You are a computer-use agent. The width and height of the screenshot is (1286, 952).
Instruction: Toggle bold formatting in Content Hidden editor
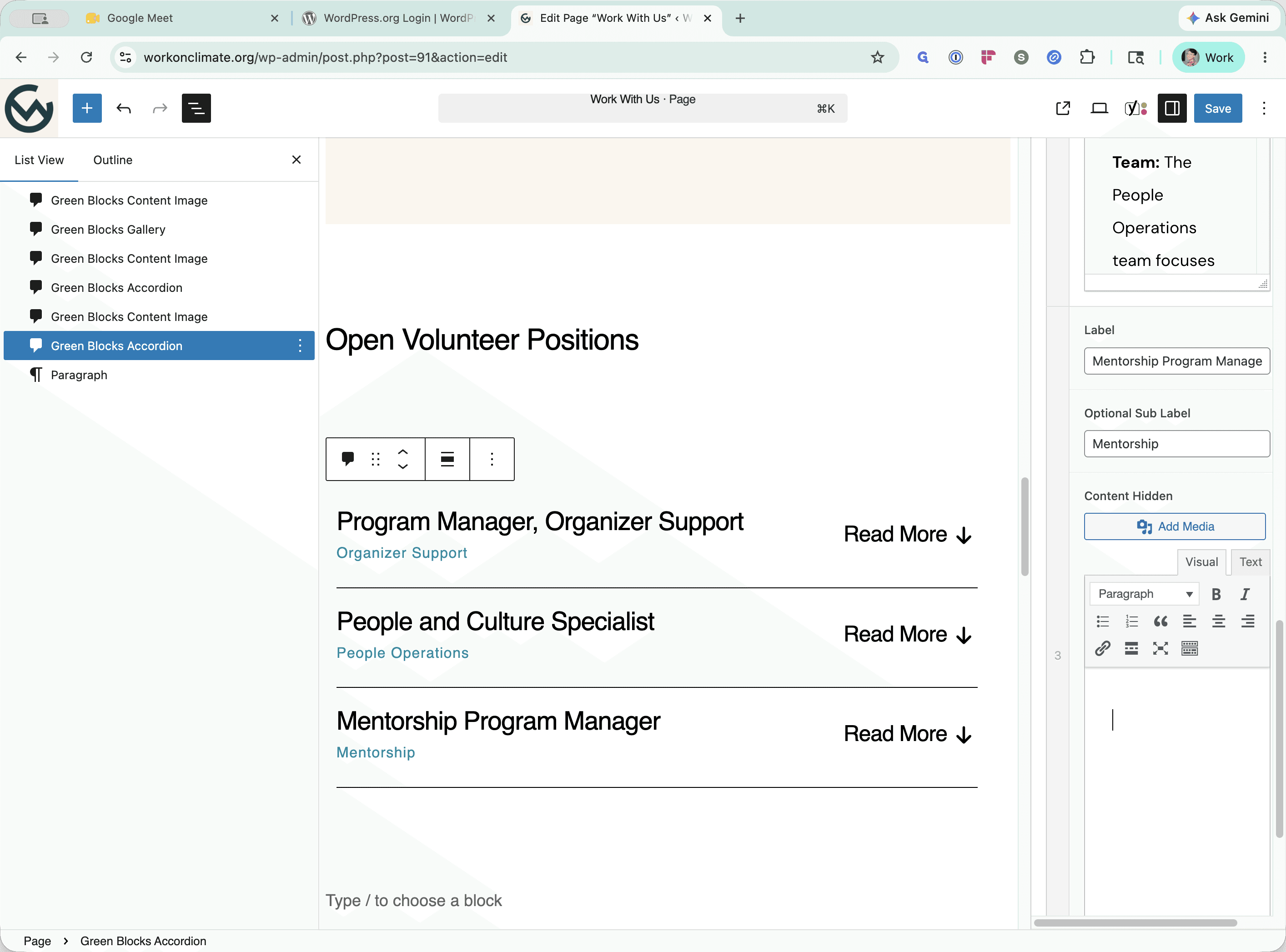(x=1216, y=594)
